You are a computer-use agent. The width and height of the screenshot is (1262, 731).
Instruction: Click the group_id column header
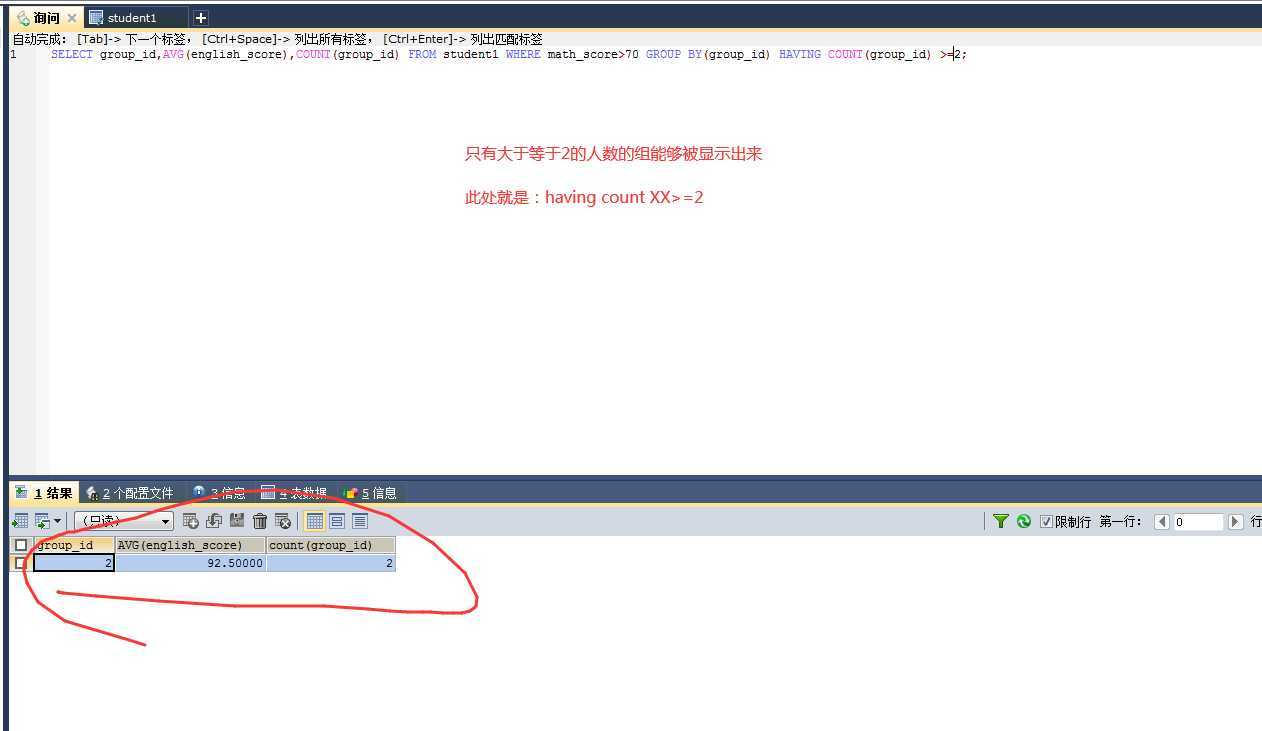coord(73,545)
